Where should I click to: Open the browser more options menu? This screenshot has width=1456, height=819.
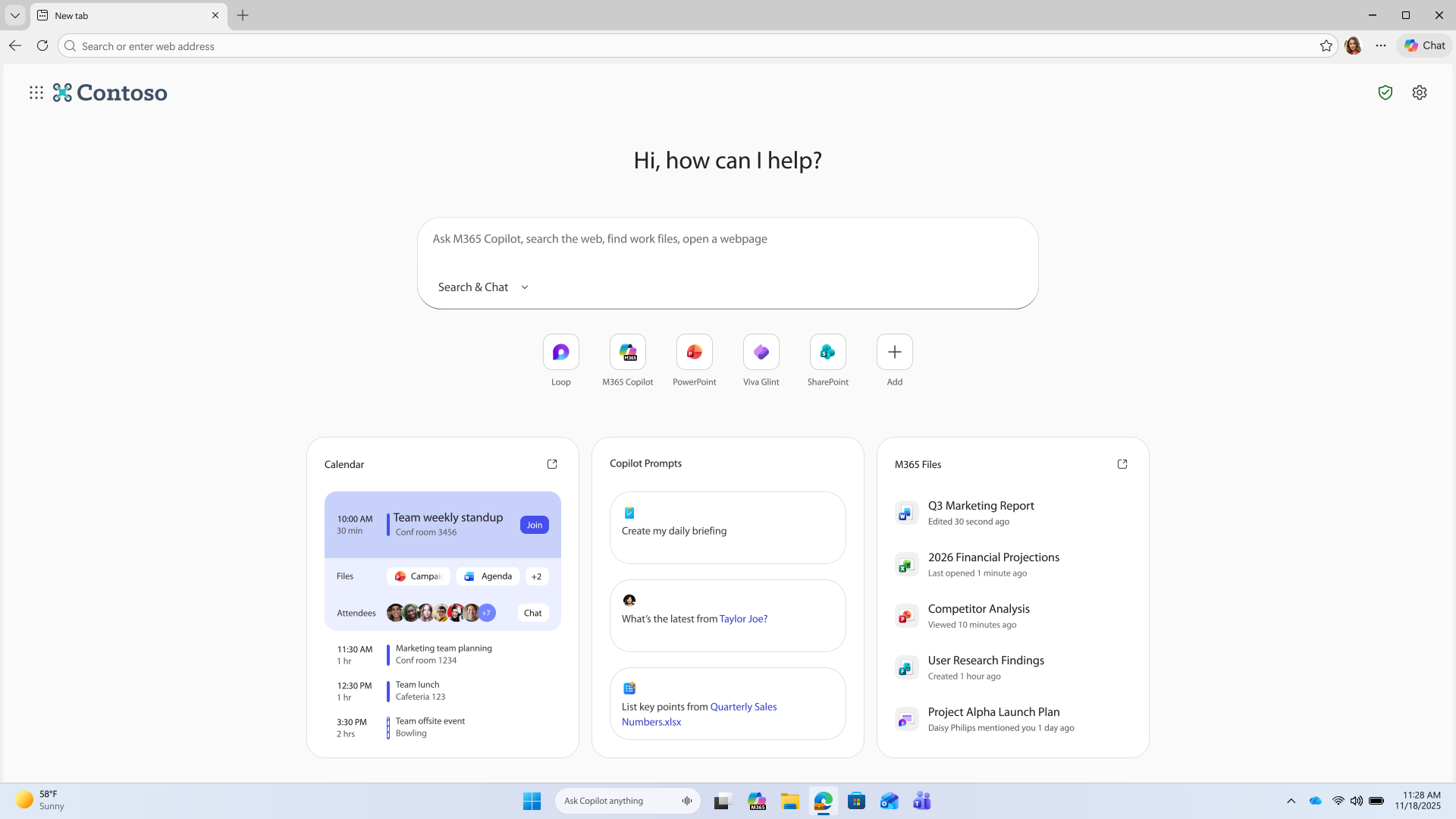point(1381,45)
